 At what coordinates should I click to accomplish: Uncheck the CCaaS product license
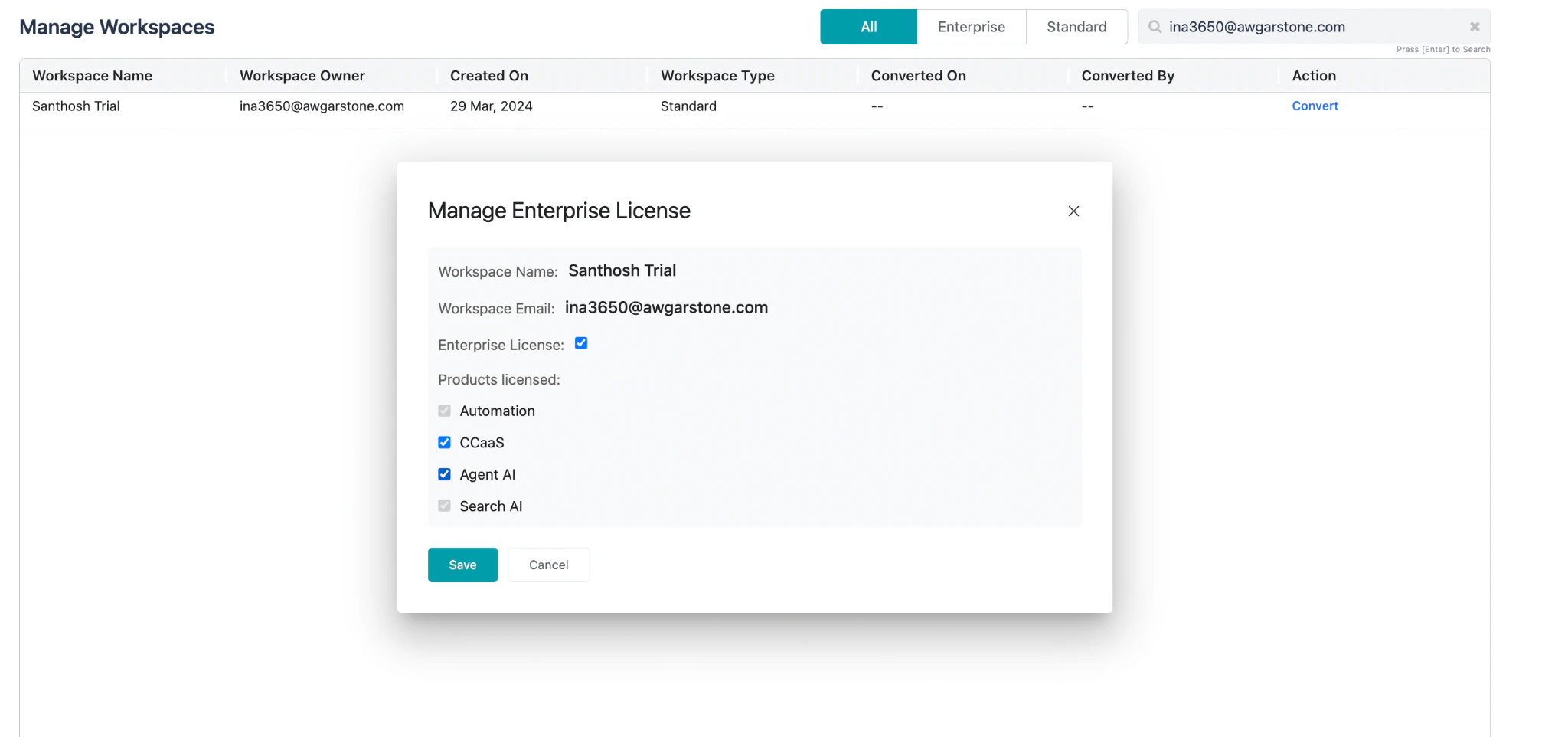click(x=444, y=442)
